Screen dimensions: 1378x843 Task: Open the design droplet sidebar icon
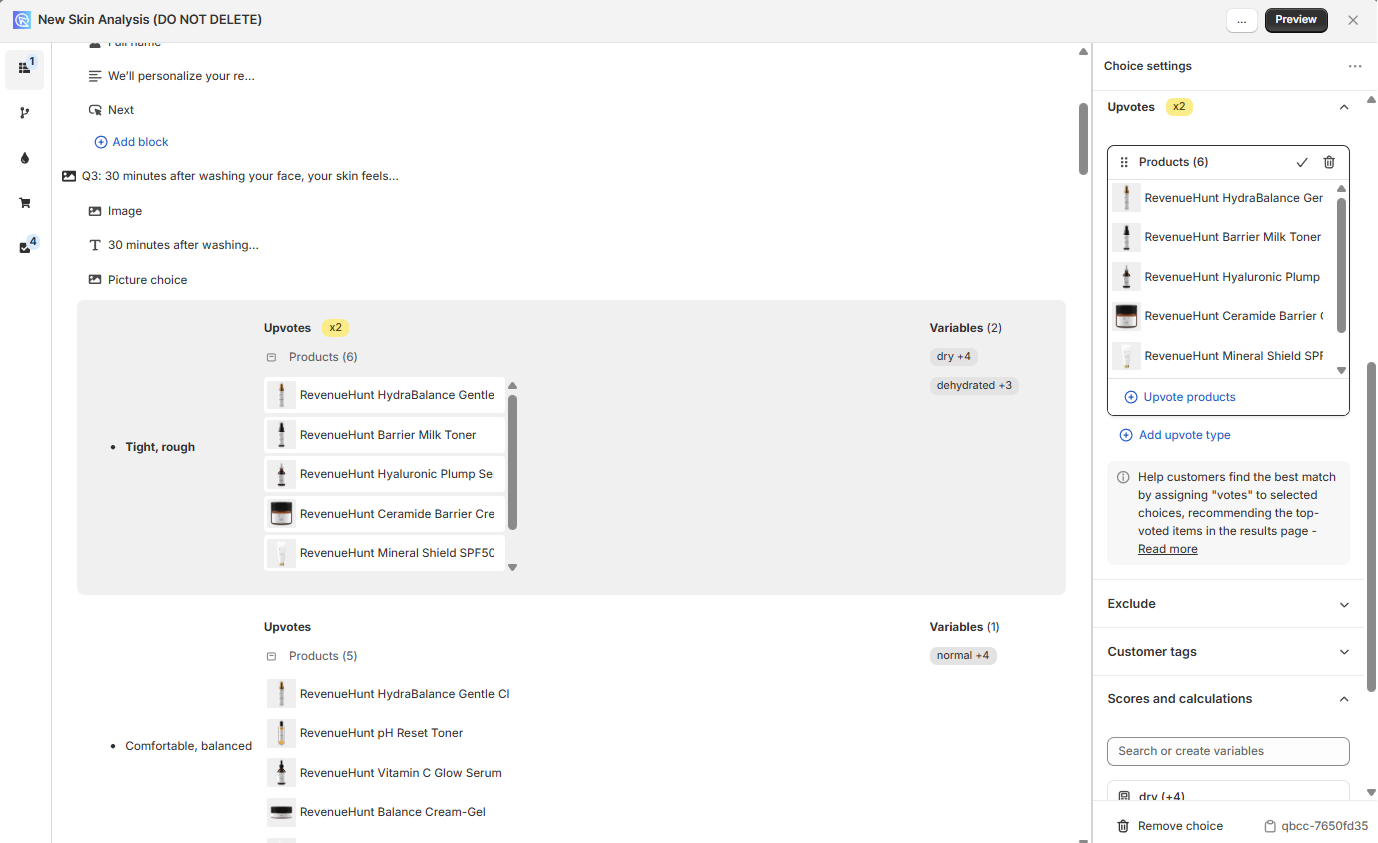click(25, 158)
